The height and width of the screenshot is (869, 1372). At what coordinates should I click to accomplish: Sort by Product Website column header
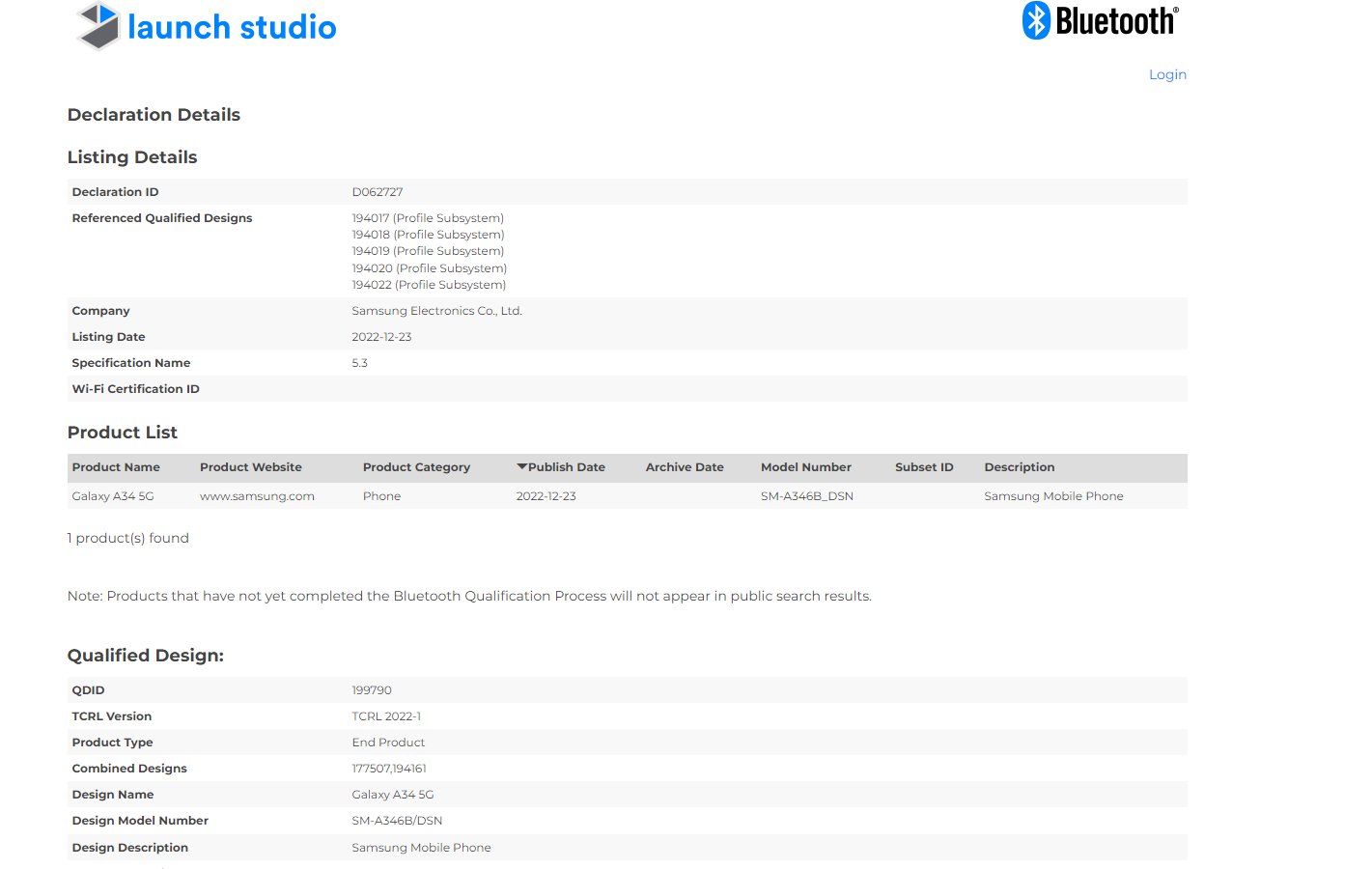[x=250, y=467]
